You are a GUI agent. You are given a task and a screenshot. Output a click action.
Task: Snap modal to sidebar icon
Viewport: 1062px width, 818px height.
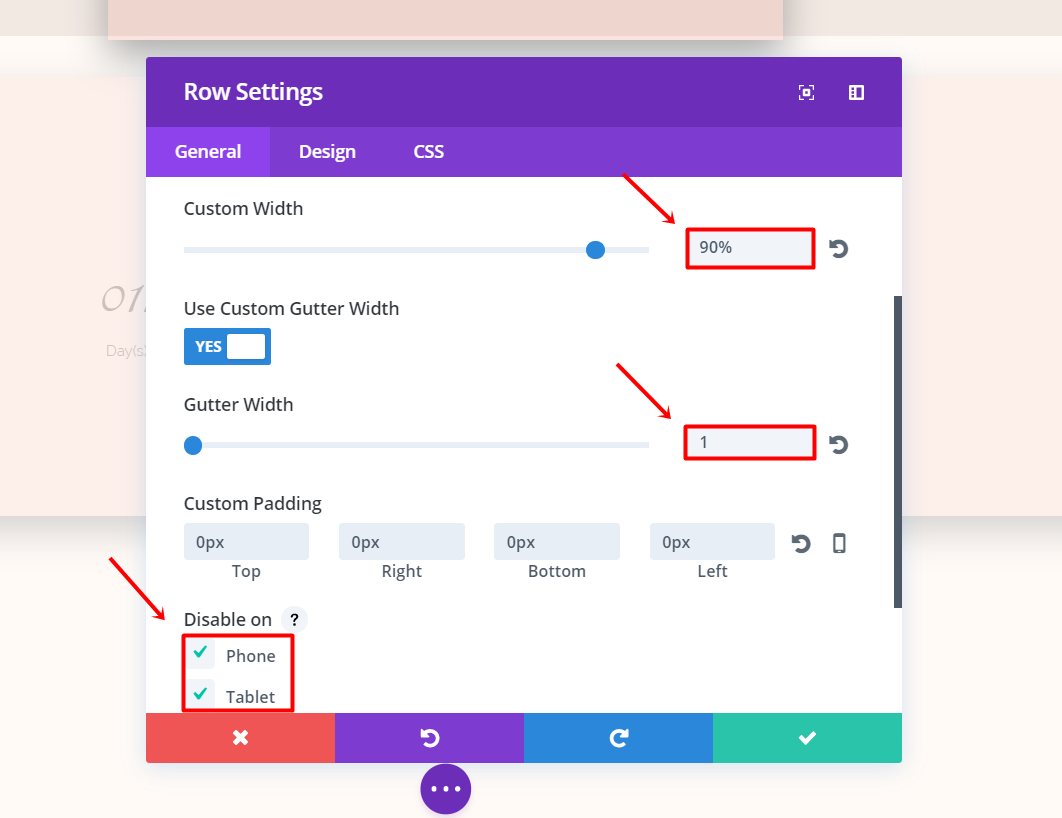(x=856, y=92)
